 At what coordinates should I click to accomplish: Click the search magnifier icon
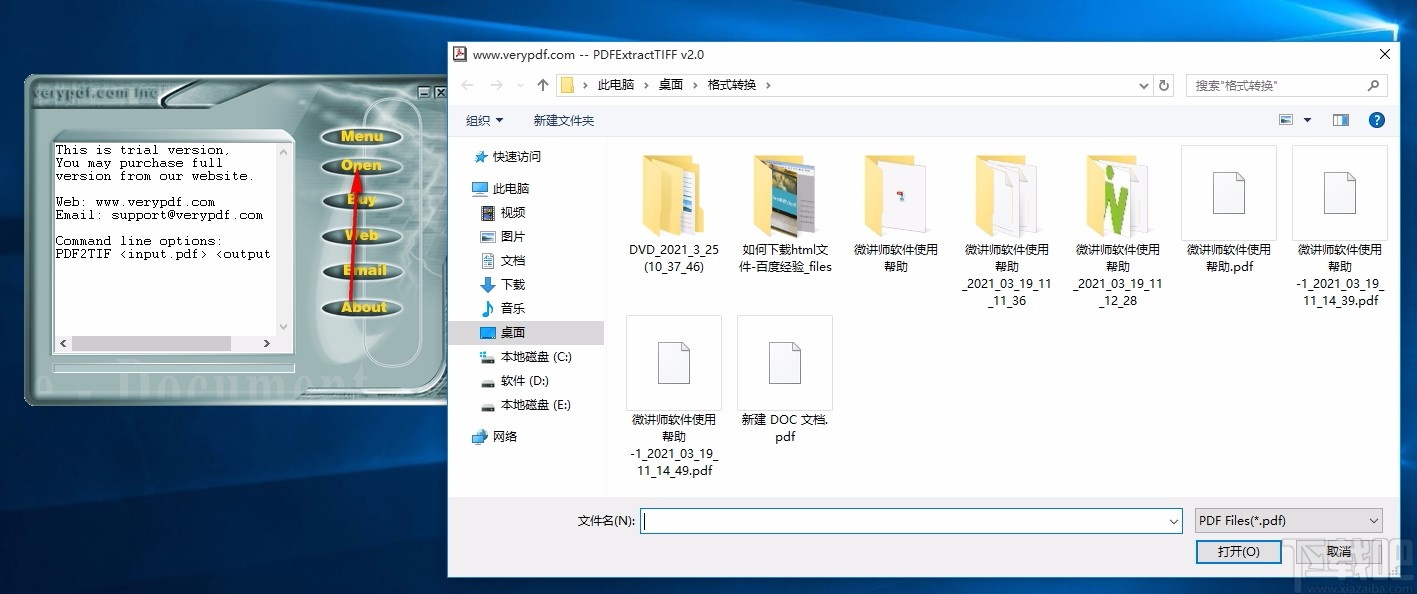click(x=1373, y=85)
